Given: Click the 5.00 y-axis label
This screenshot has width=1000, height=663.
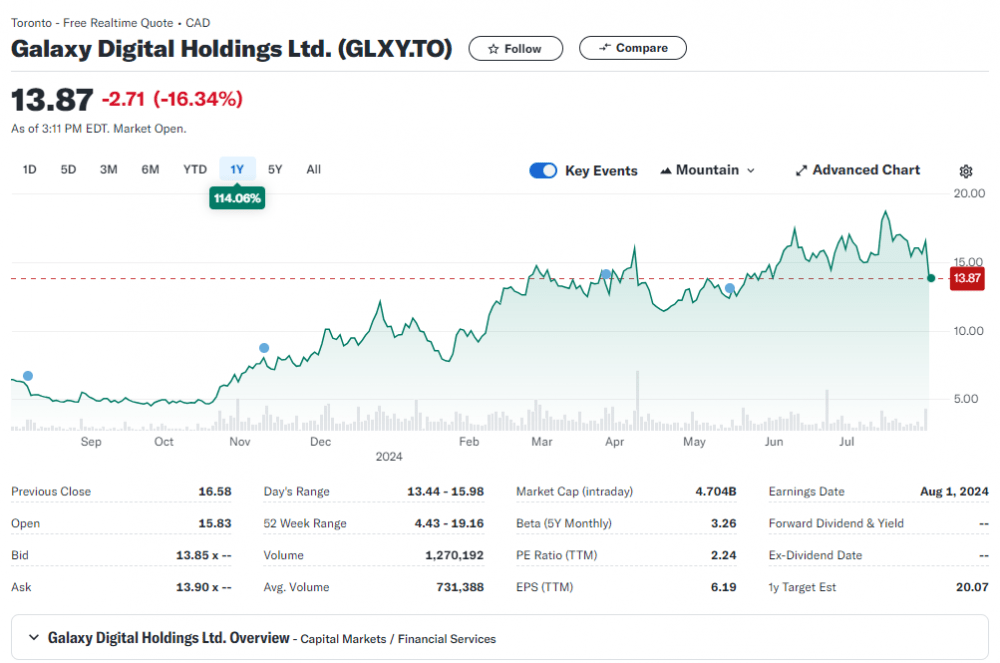Looking at the screenshot, I should [966, 399].
